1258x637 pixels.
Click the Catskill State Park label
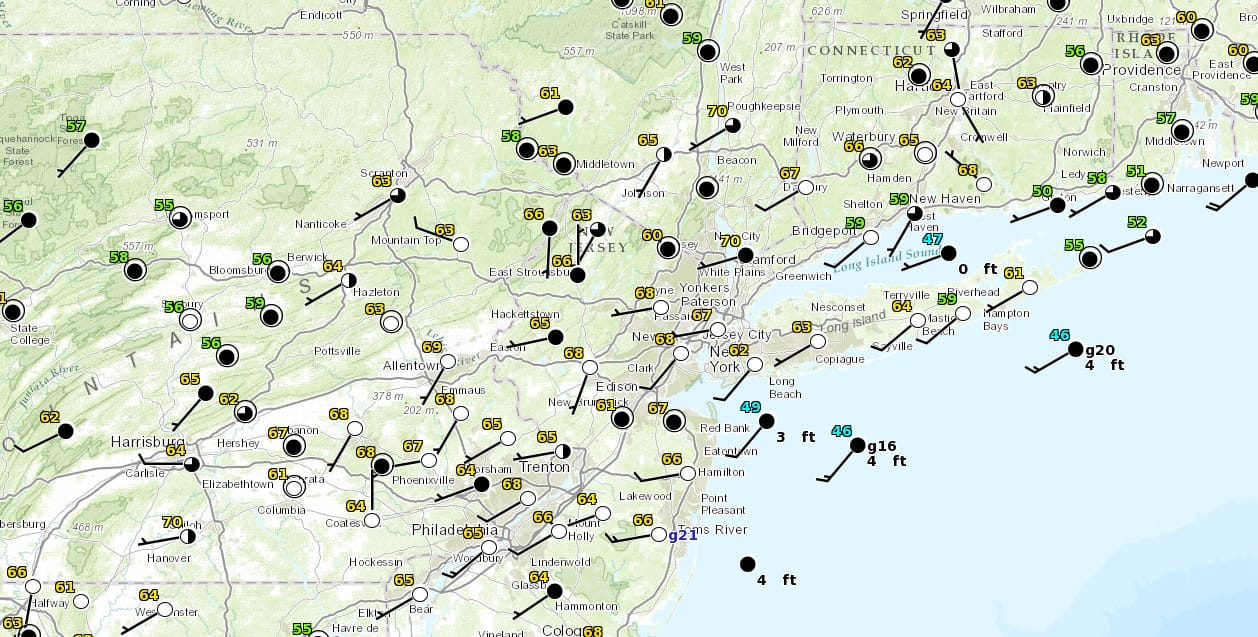[628, 30]
